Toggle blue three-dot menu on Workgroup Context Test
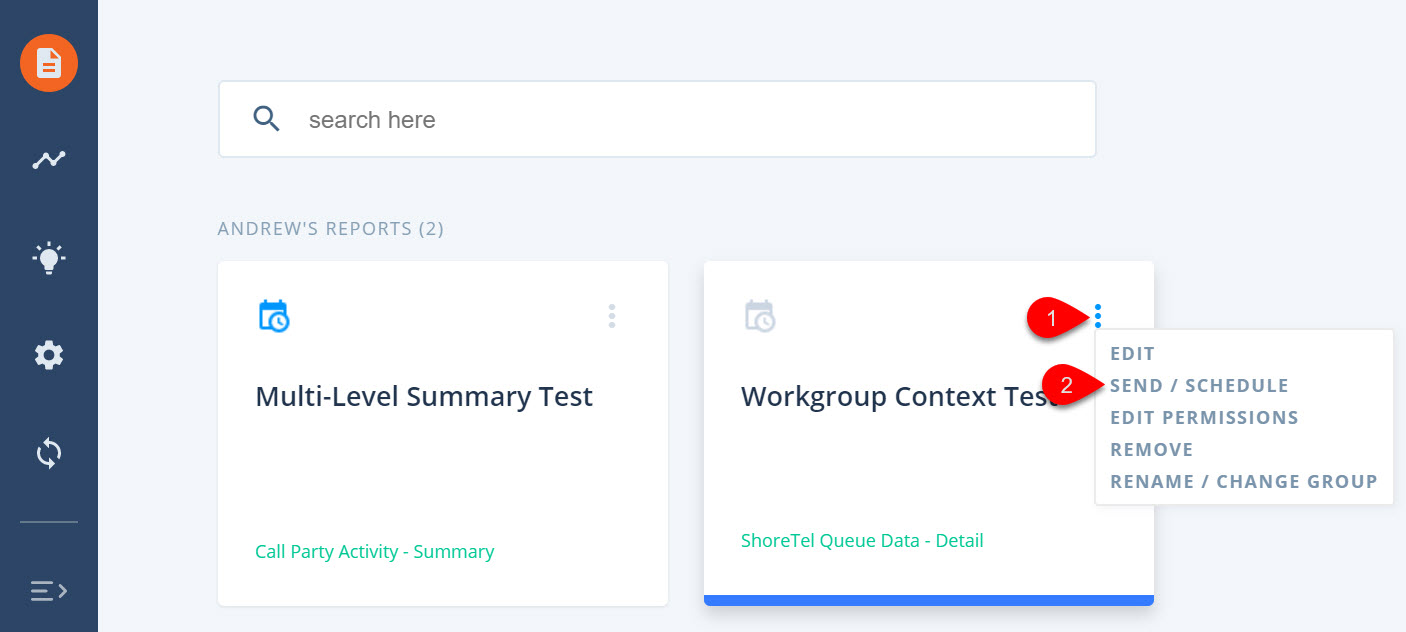The image size is (1406, 632). point(1098,316)
